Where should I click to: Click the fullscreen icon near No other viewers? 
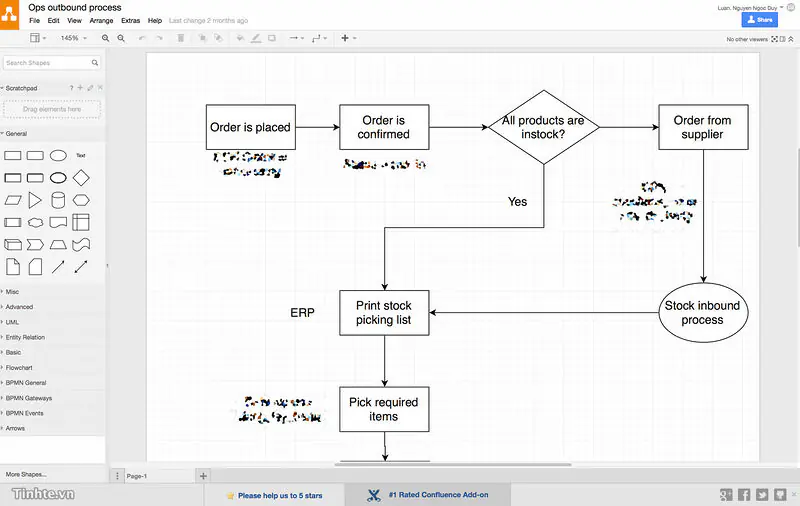pos(774,39)
